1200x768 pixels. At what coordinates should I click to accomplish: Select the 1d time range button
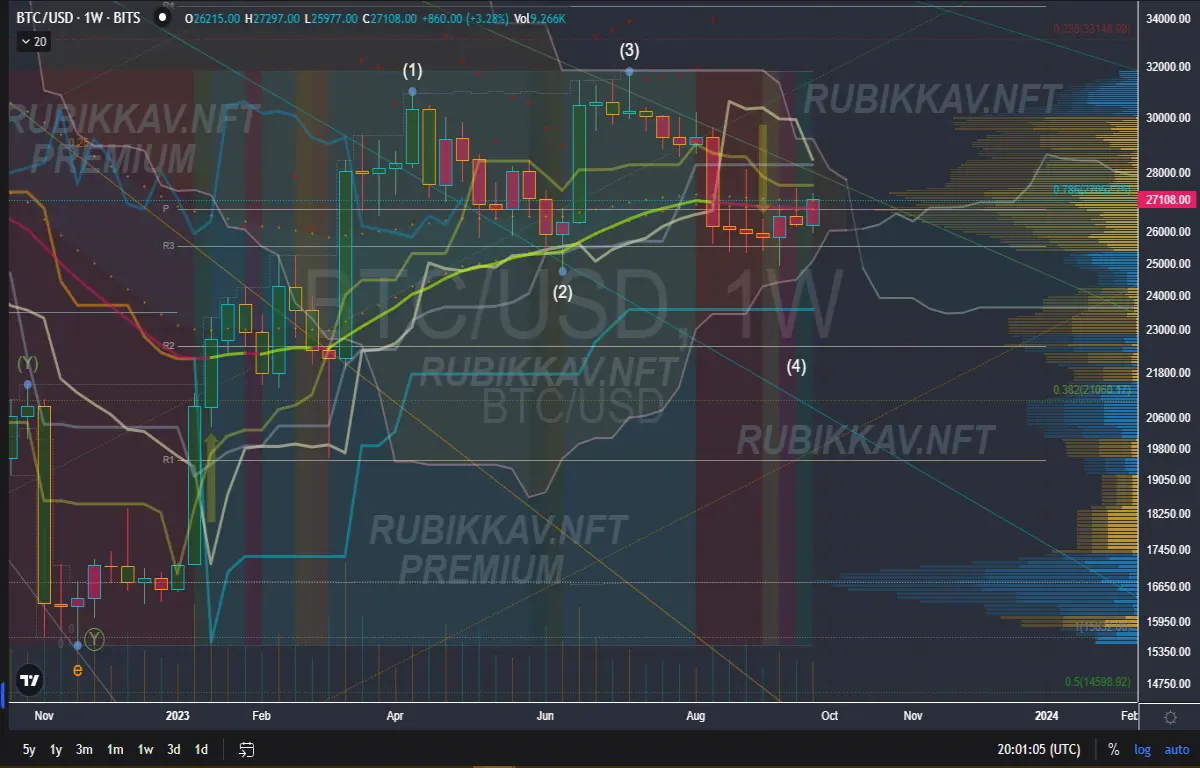[201, 749]
